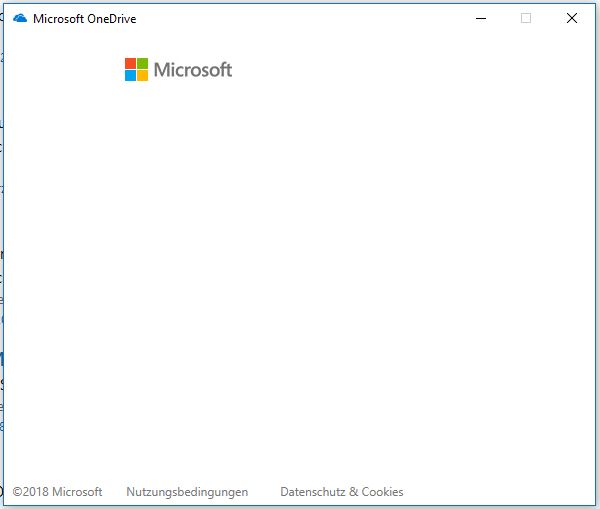Click the ©2018 Microsoft copyright text
The image size is (600, 509).
[57, 492]
